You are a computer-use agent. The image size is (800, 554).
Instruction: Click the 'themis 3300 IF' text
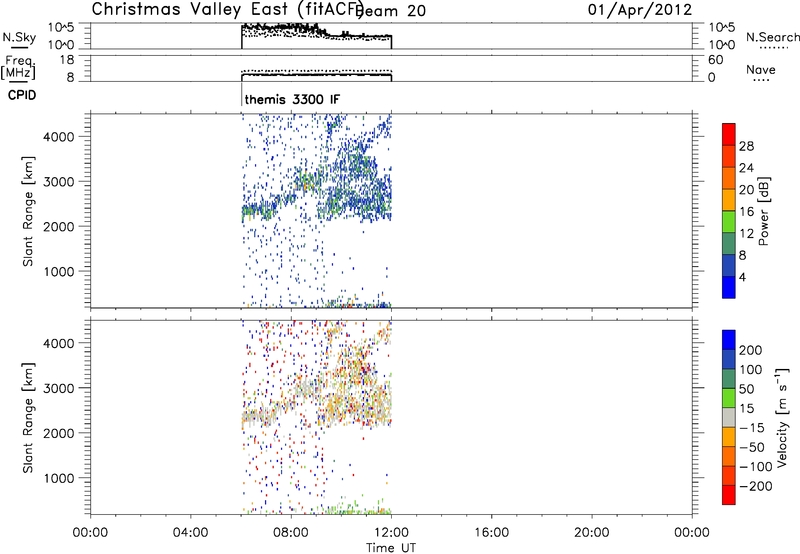tap(292, 99)
